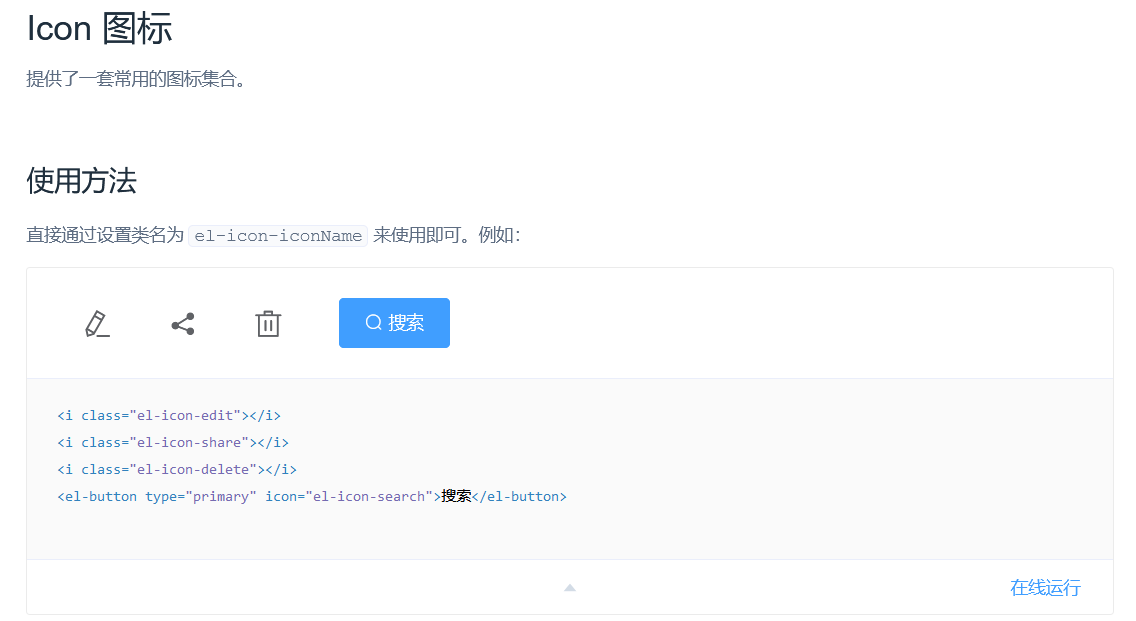Image resolution: width=1136 pixels, height=621 pixels.
Task: Click the magnifier icon inside the search button
Action: 374,323
